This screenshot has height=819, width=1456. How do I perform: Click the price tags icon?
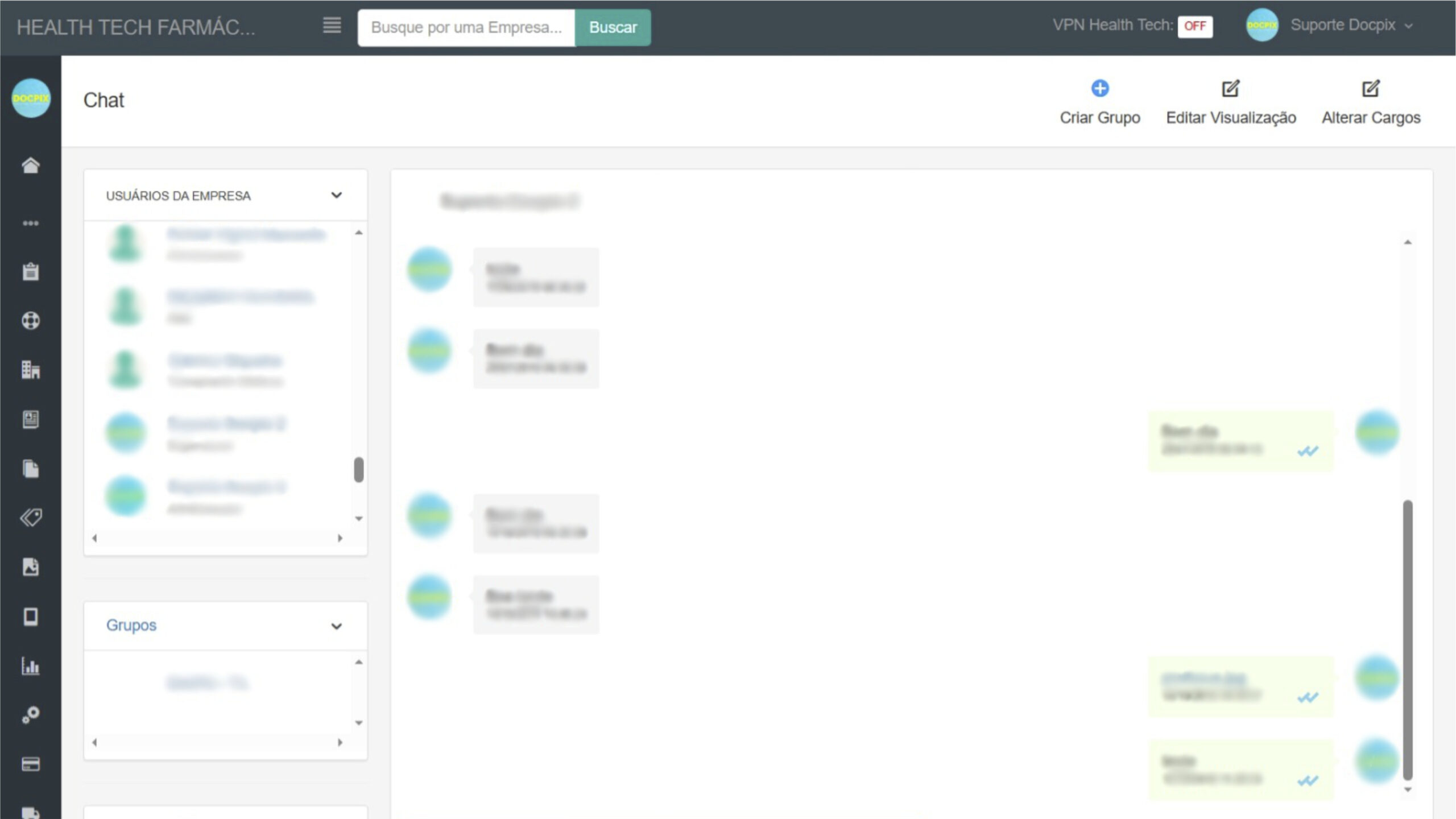(31, 518)
